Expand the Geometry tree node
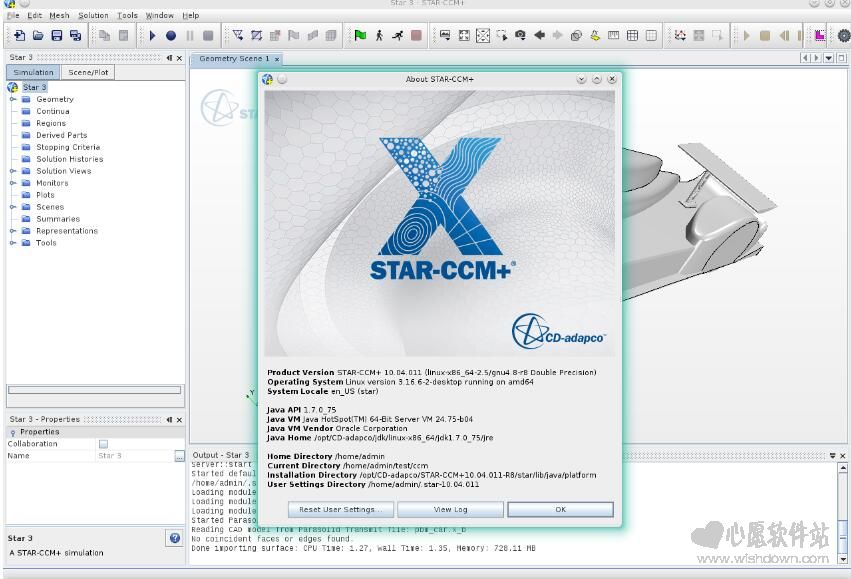Screen dimensions: 851x579 pos(13,99)
